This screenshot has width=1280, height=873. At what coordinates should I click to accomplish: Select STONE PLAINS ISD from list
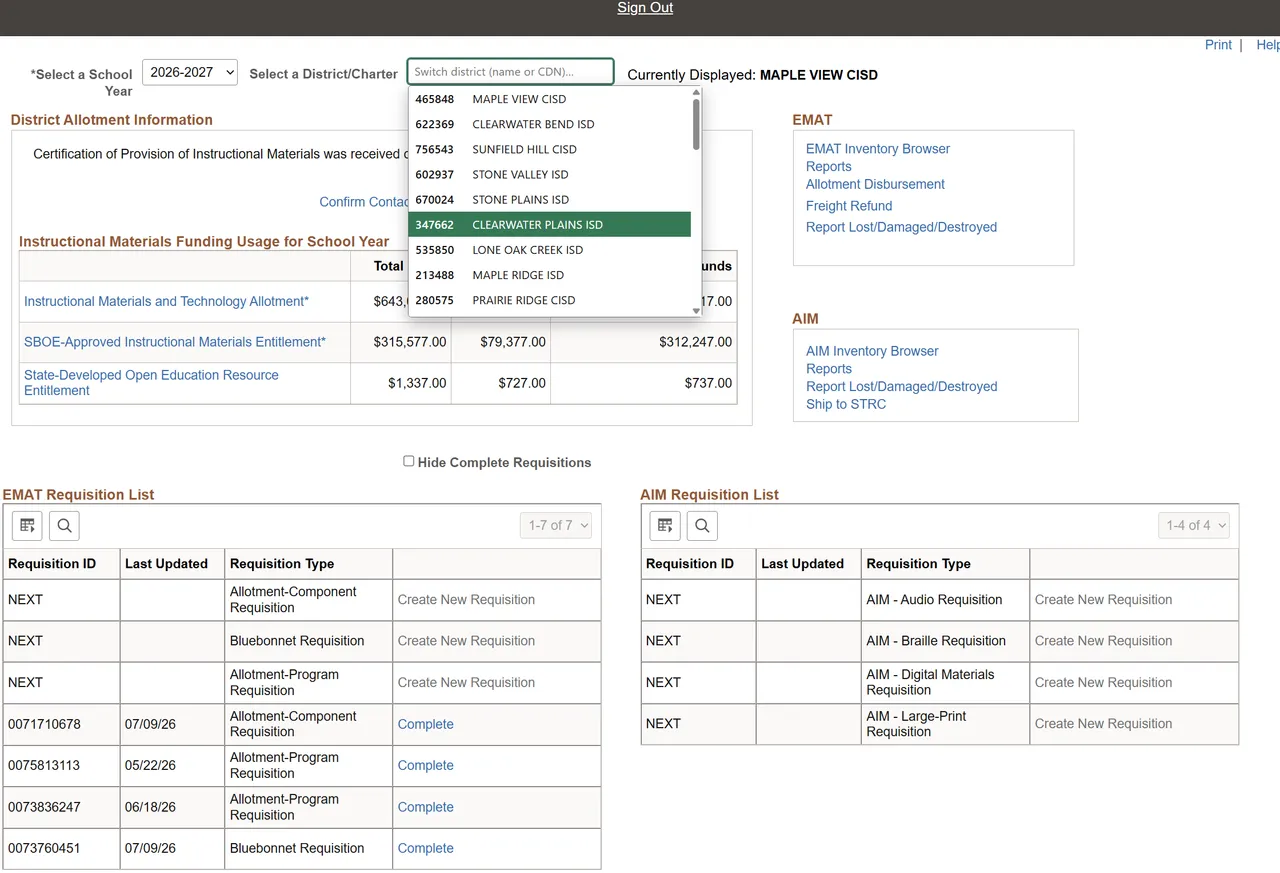coord(549,199)
